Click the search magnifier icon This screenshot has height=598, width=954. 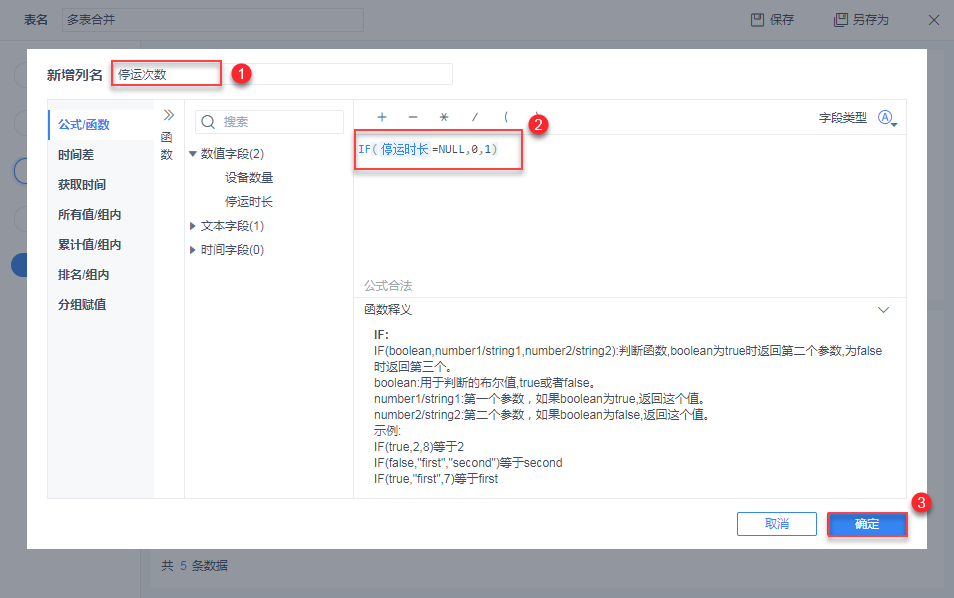tap(208, 122)
